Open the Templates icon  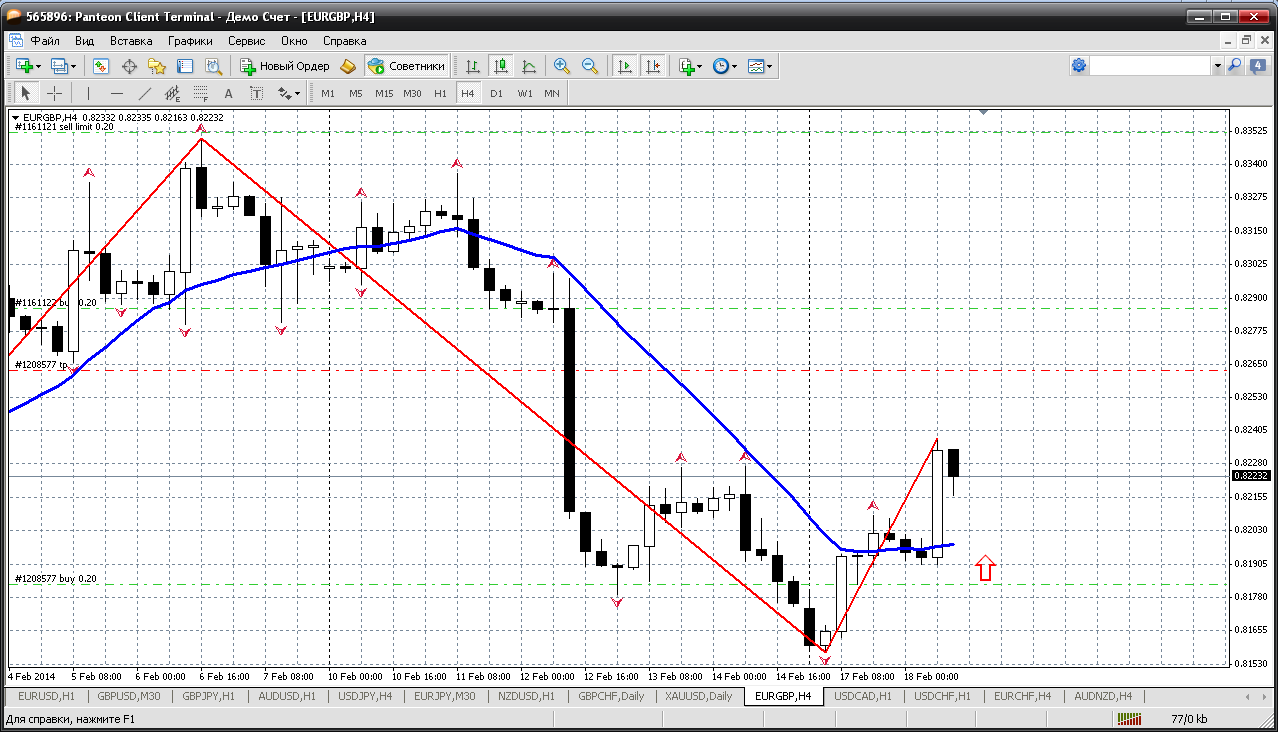click(756, 66)
